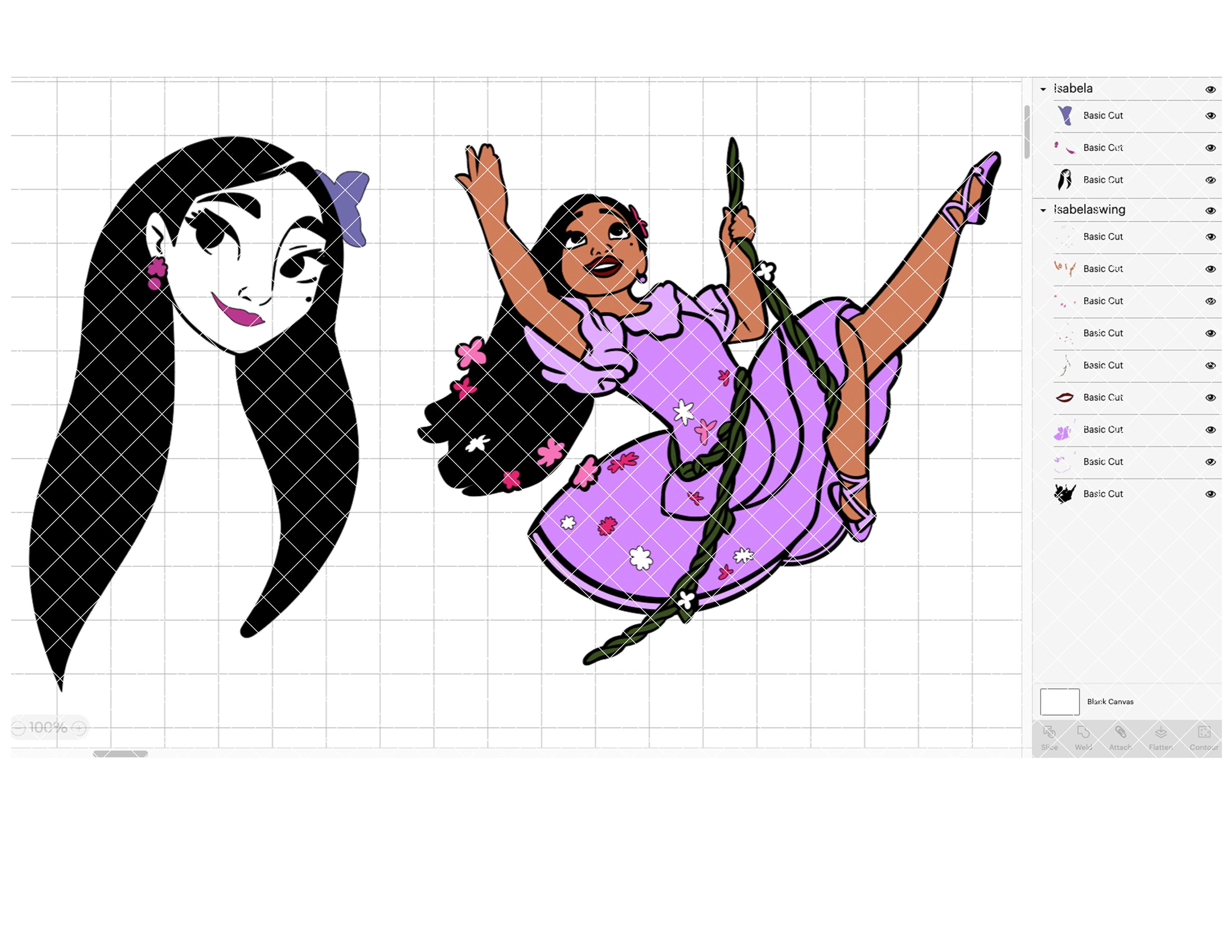This screenshot has height=952, width=1232.
Task: Zoom in with the plus icon
Action: (x=79, y=728)
